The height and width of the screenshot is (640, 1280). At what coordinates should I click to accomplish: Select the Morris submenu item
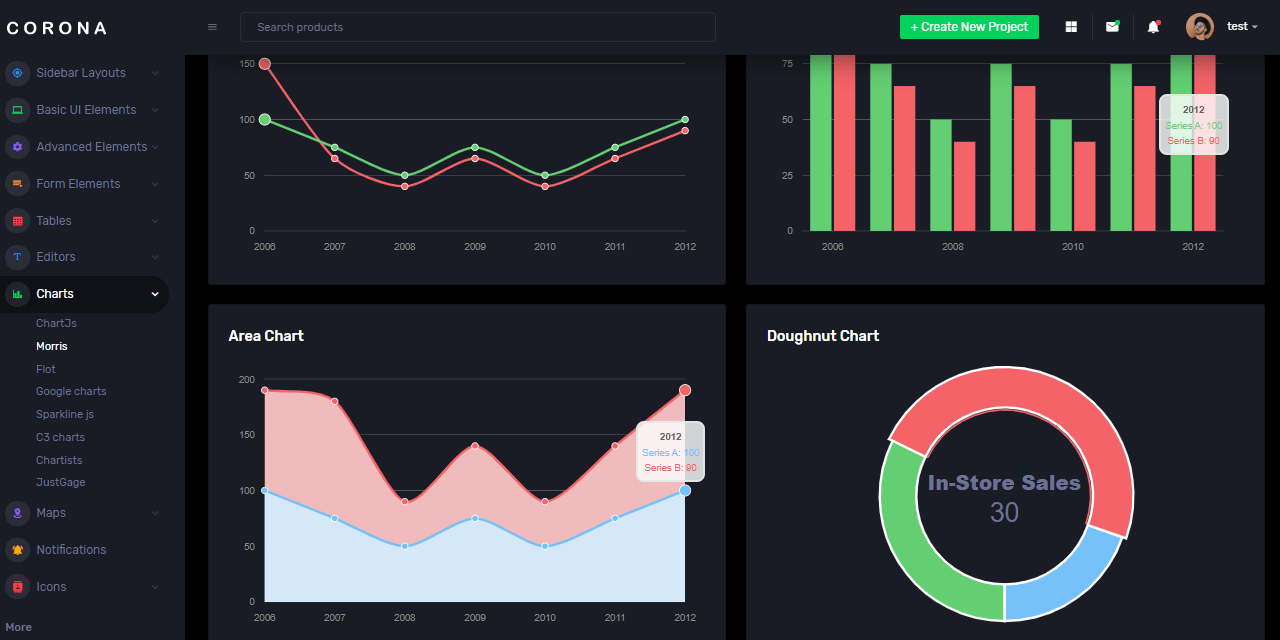tap(52, 346)
